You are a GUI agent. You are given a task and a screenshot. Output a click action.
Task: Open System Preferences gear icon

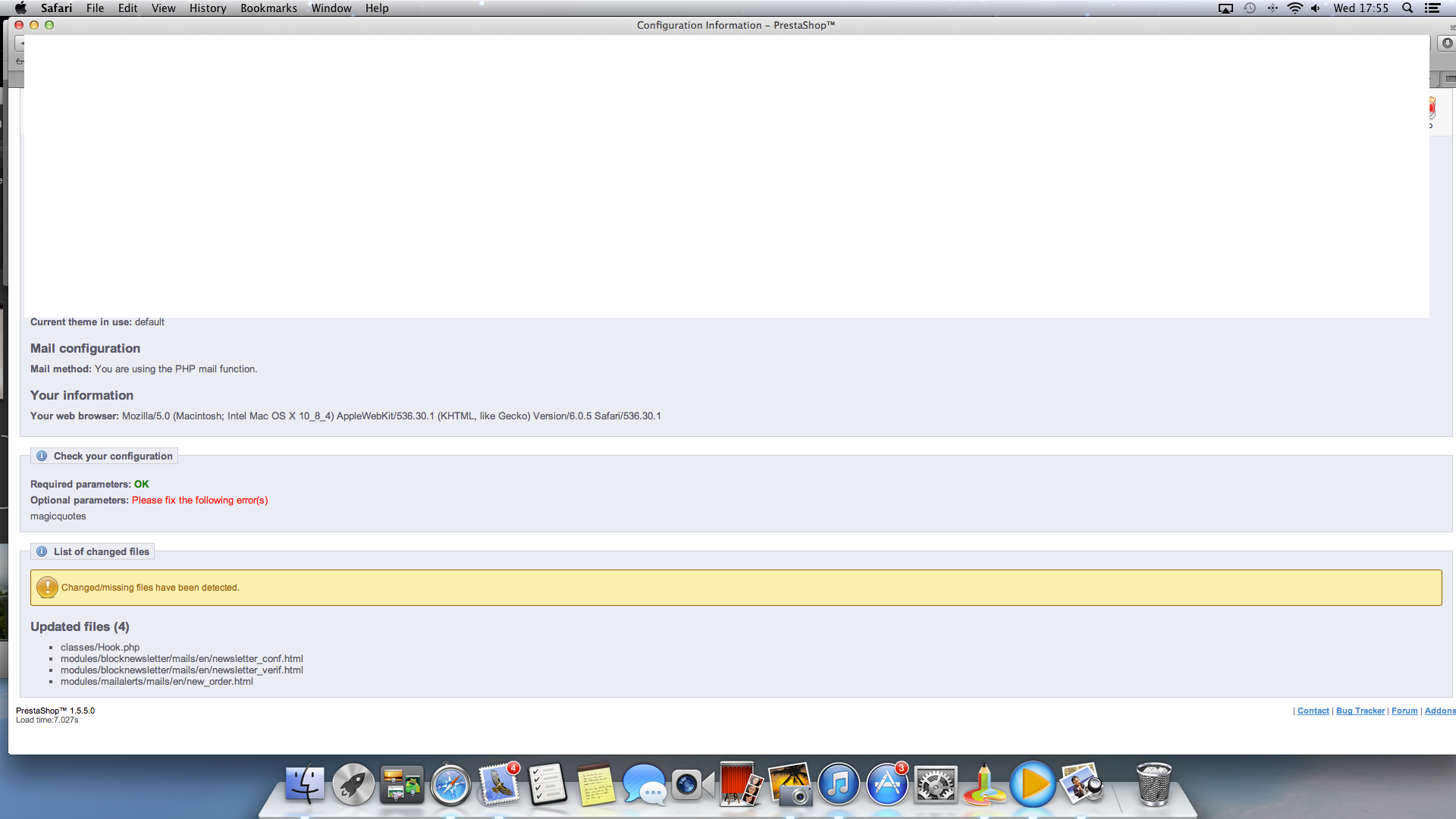935,785
